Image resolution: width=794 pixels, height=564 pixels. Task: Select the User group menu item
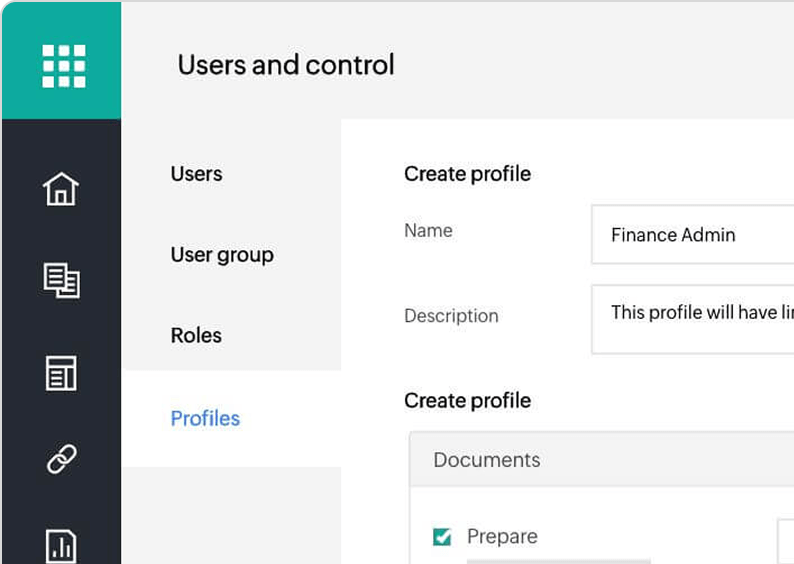(x=222, y=255)
